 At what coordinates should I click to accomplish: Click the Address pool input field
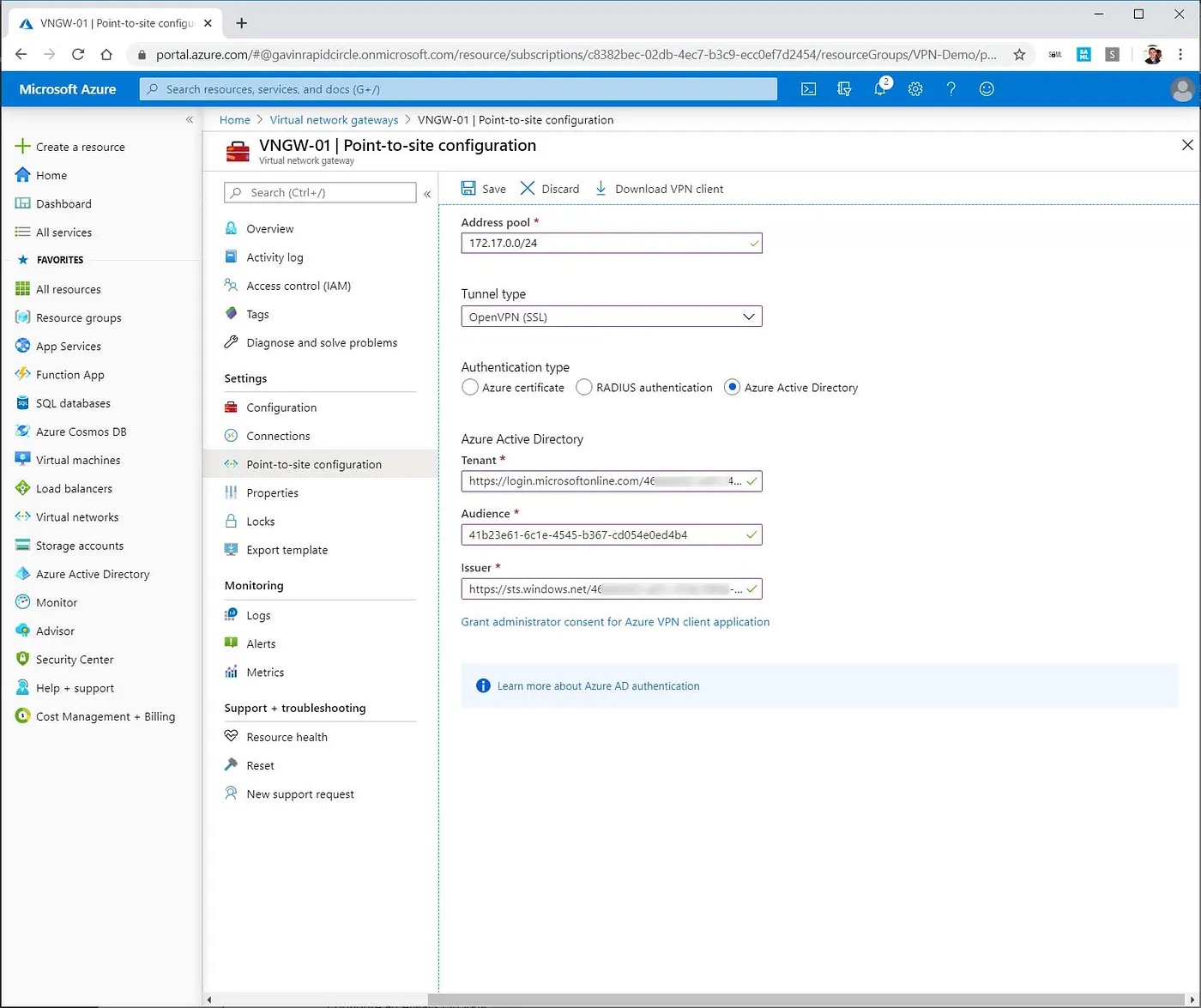(x=612, y=243)
